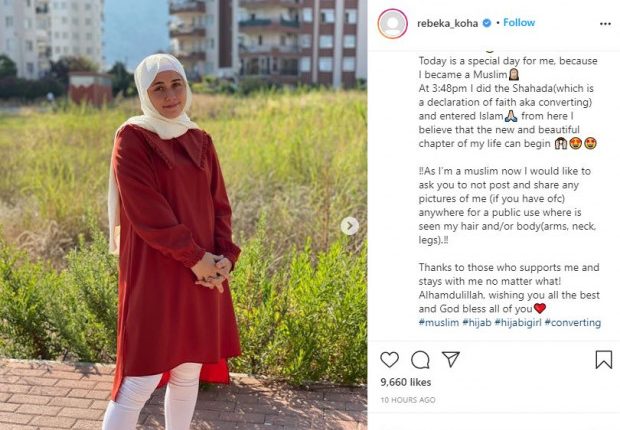620x430 pixels.
Task: Like the post with the heart icon
Action: coord(389,360)
